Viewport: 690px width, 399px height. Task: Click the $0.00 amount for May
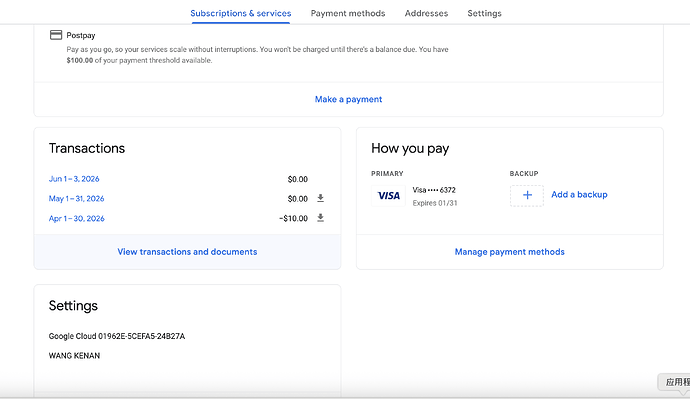(x=297, y=199)
